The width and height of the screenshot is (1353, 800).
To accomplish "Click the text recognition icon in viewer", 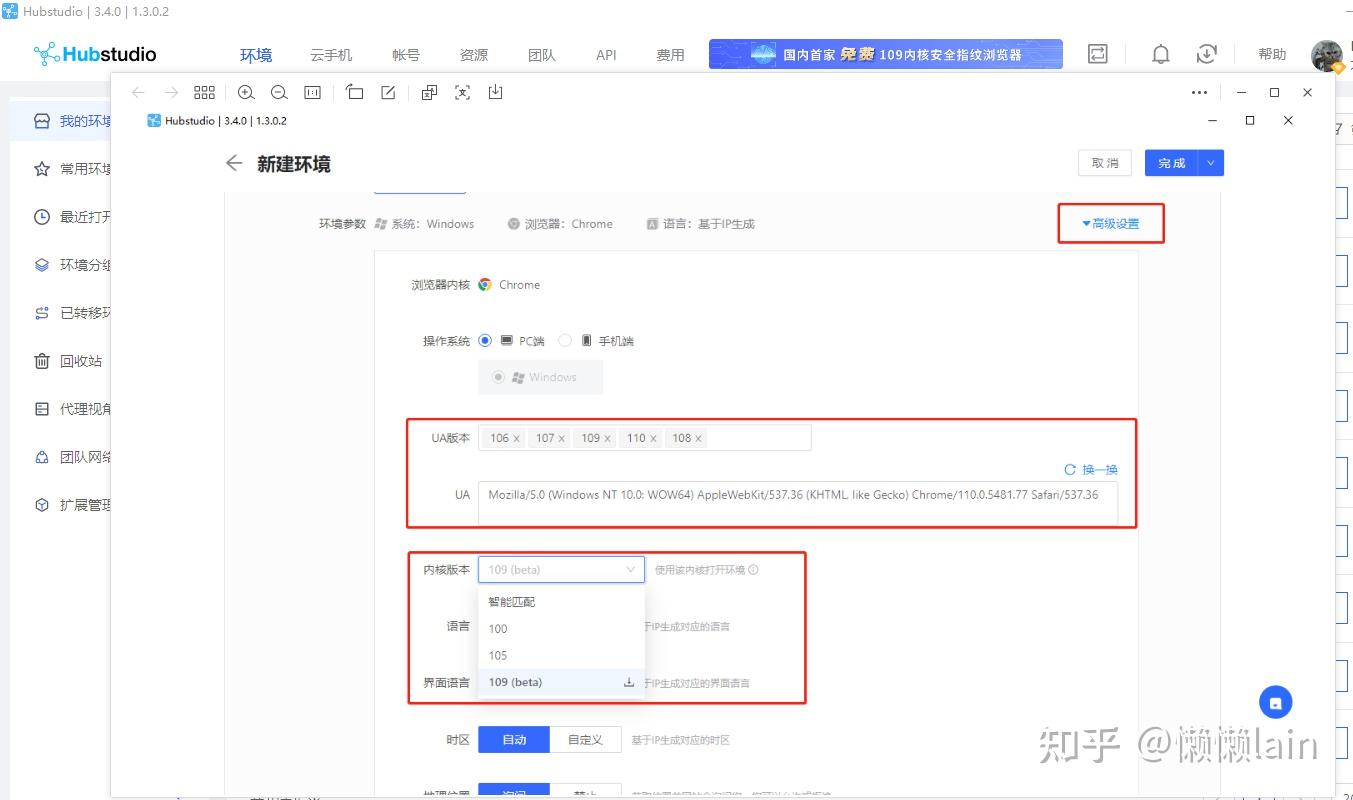I will pos(462,92).
